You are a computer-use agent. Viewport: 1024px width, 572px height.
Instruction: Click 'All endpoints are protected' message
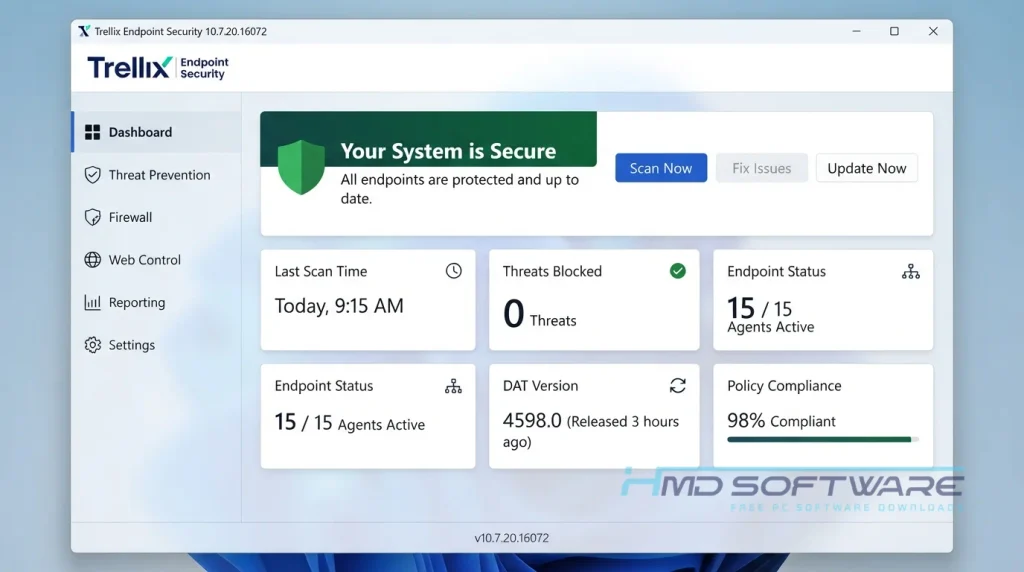[x=459, y=189]
